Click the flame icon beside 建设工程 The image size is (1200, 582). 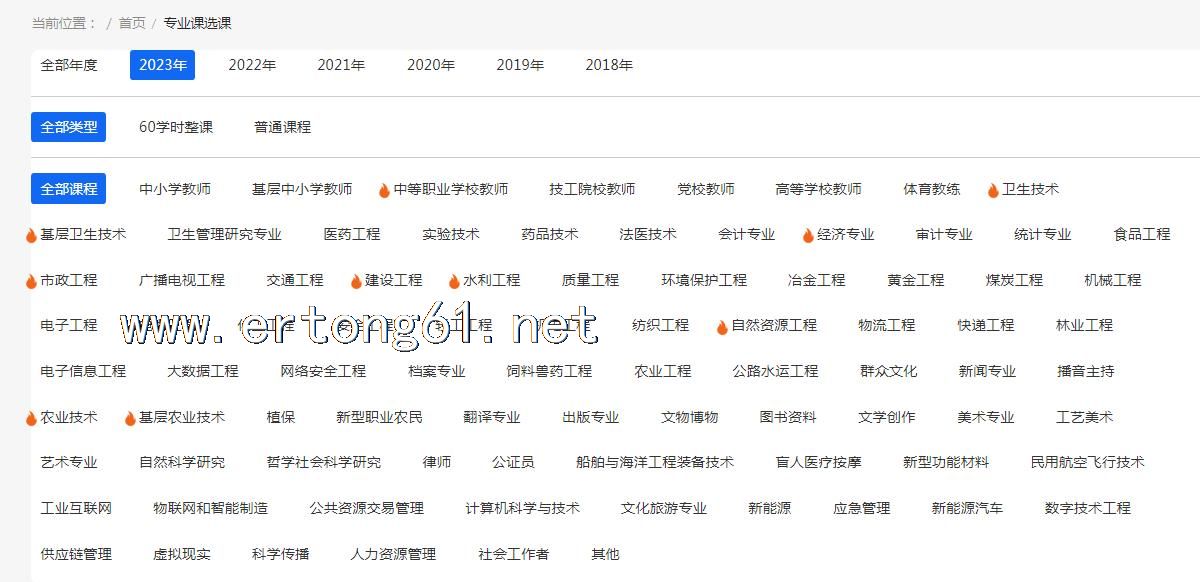355,281
